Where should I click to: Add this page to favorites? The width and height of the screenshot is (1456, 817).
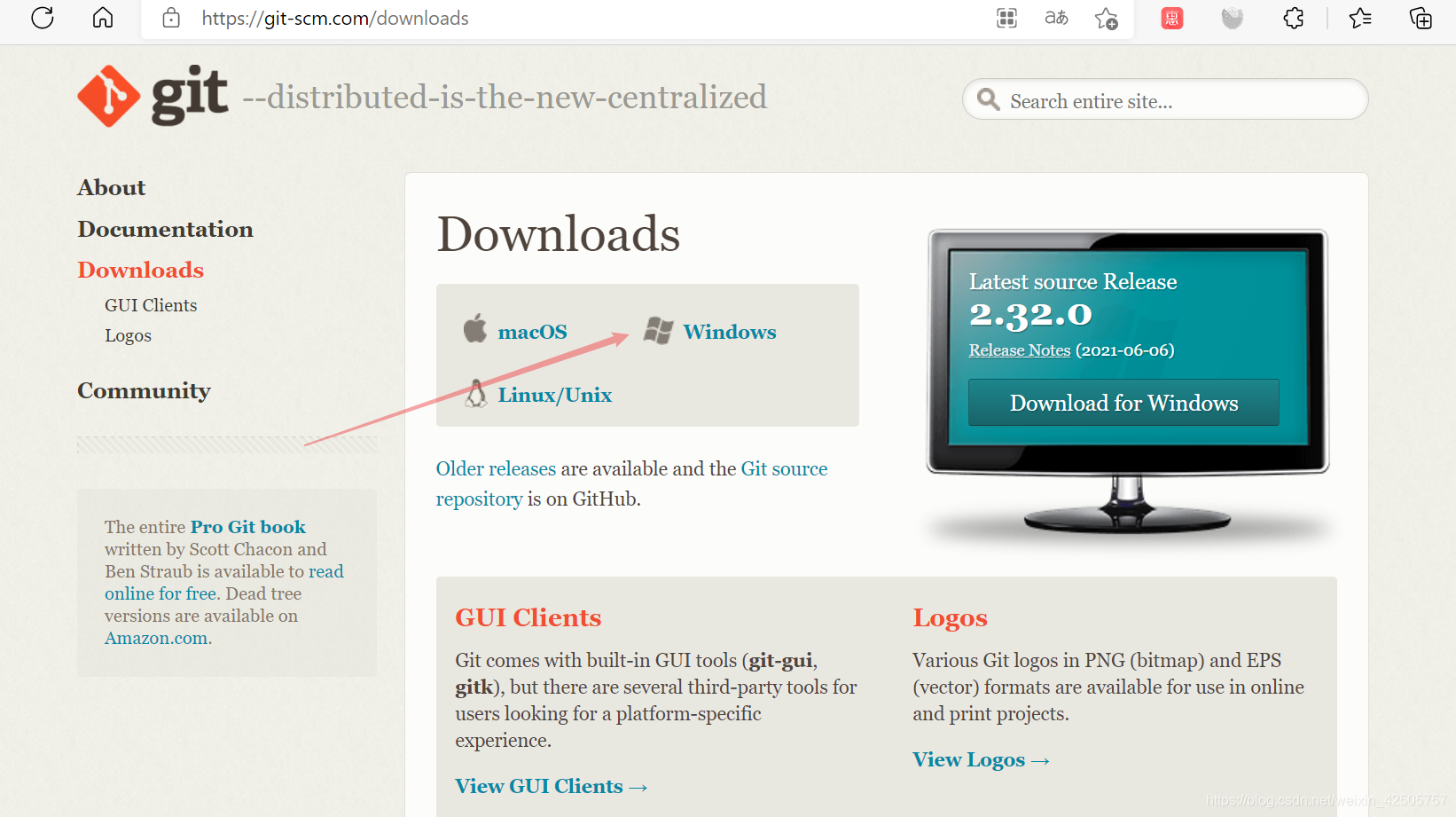1106,19
